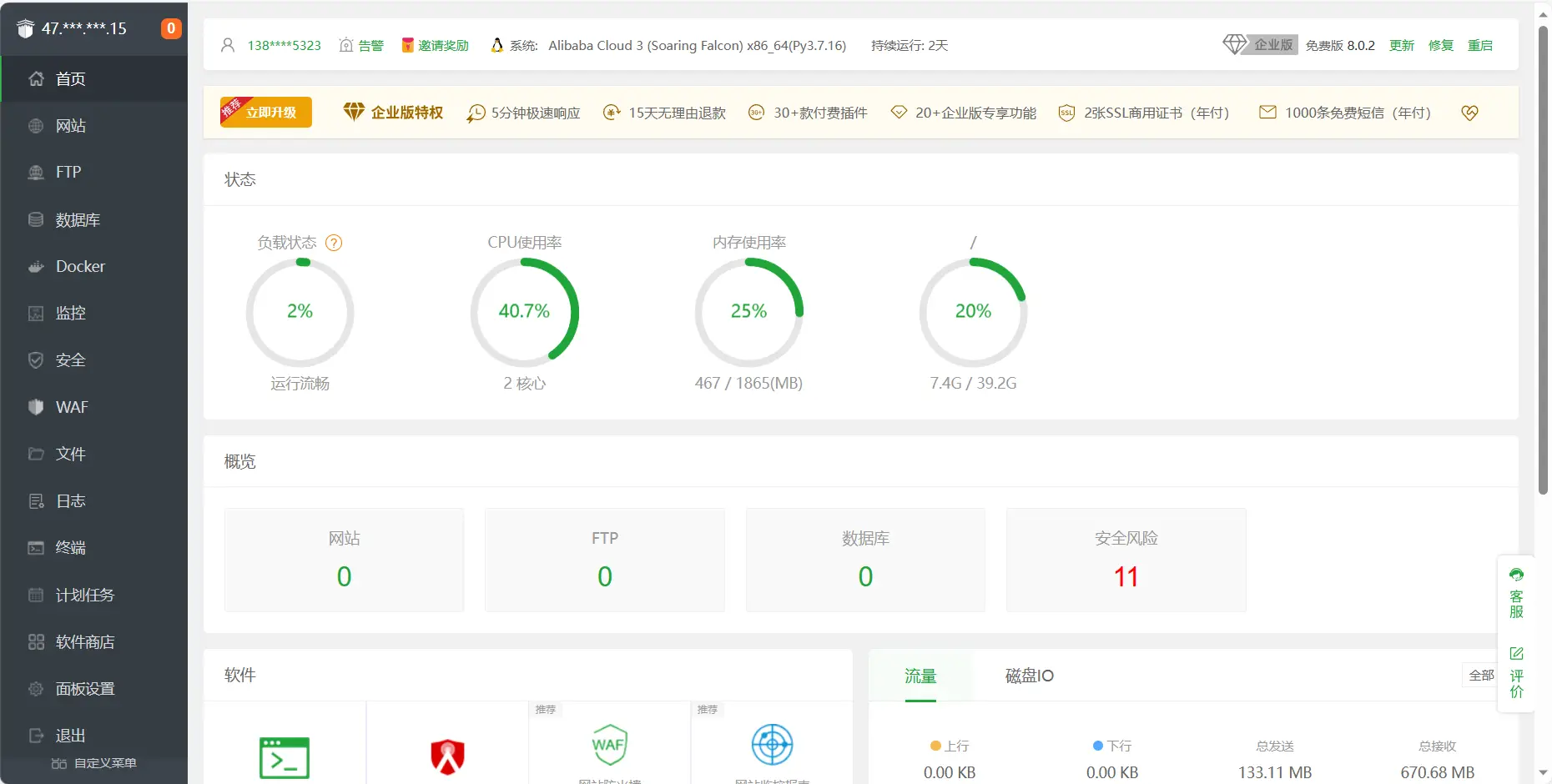Open customer service headset icon
This screenshot has width=1552, height=784.
[x=1516, y=575]
